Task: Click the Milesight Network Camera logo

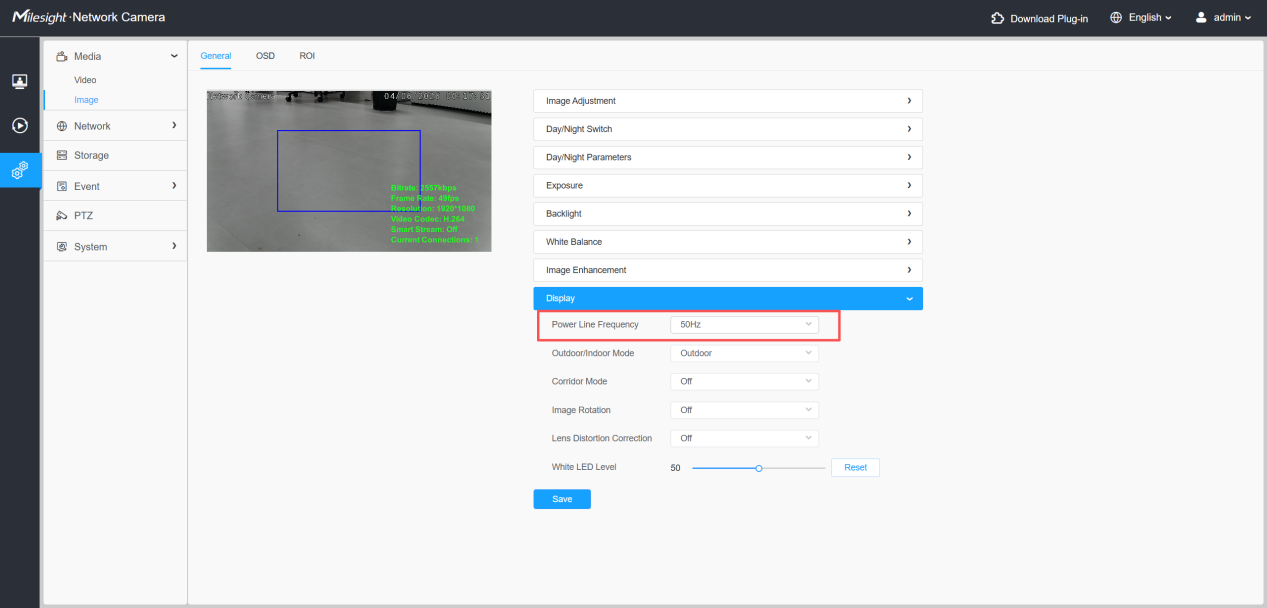Action: [89, 17]
